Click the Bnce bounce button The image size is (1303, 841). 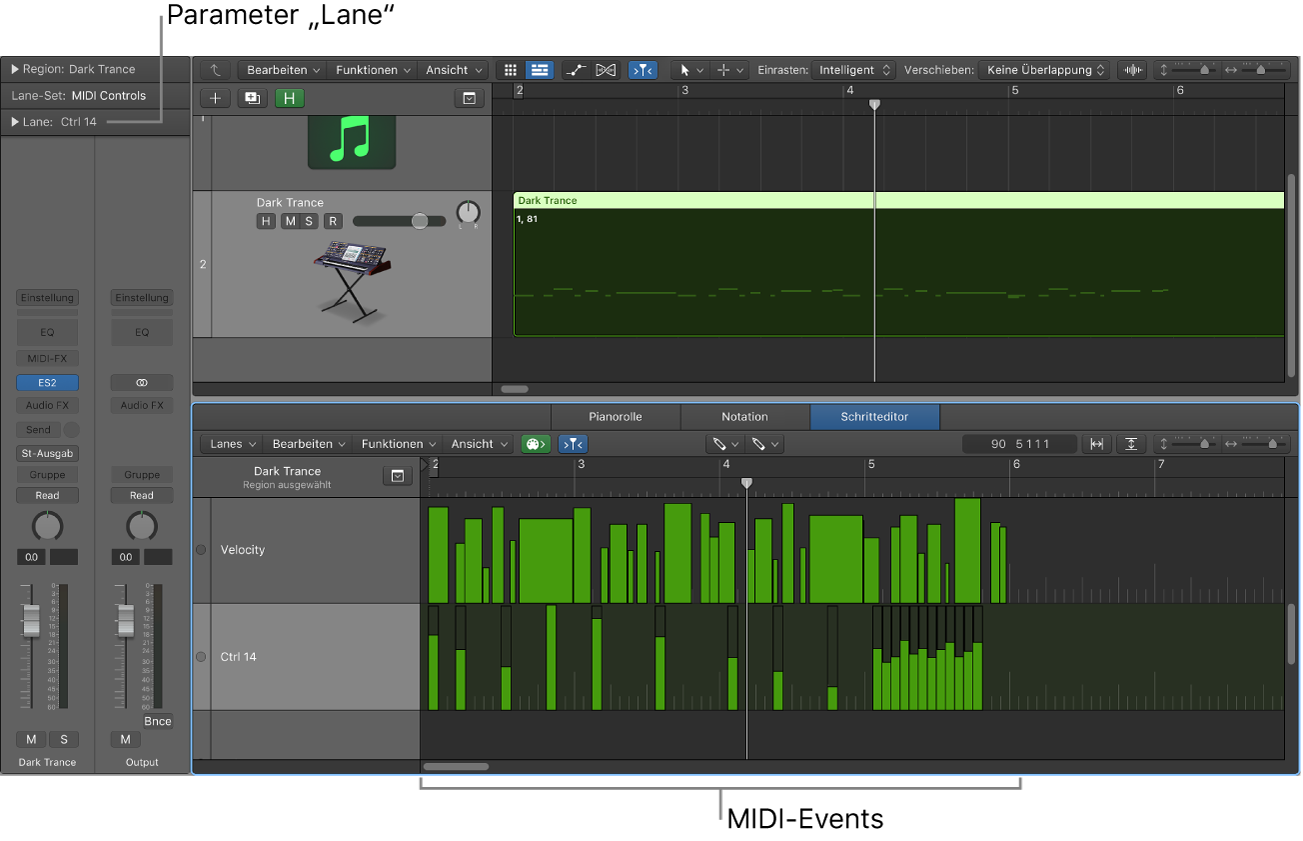coord(157,721)
